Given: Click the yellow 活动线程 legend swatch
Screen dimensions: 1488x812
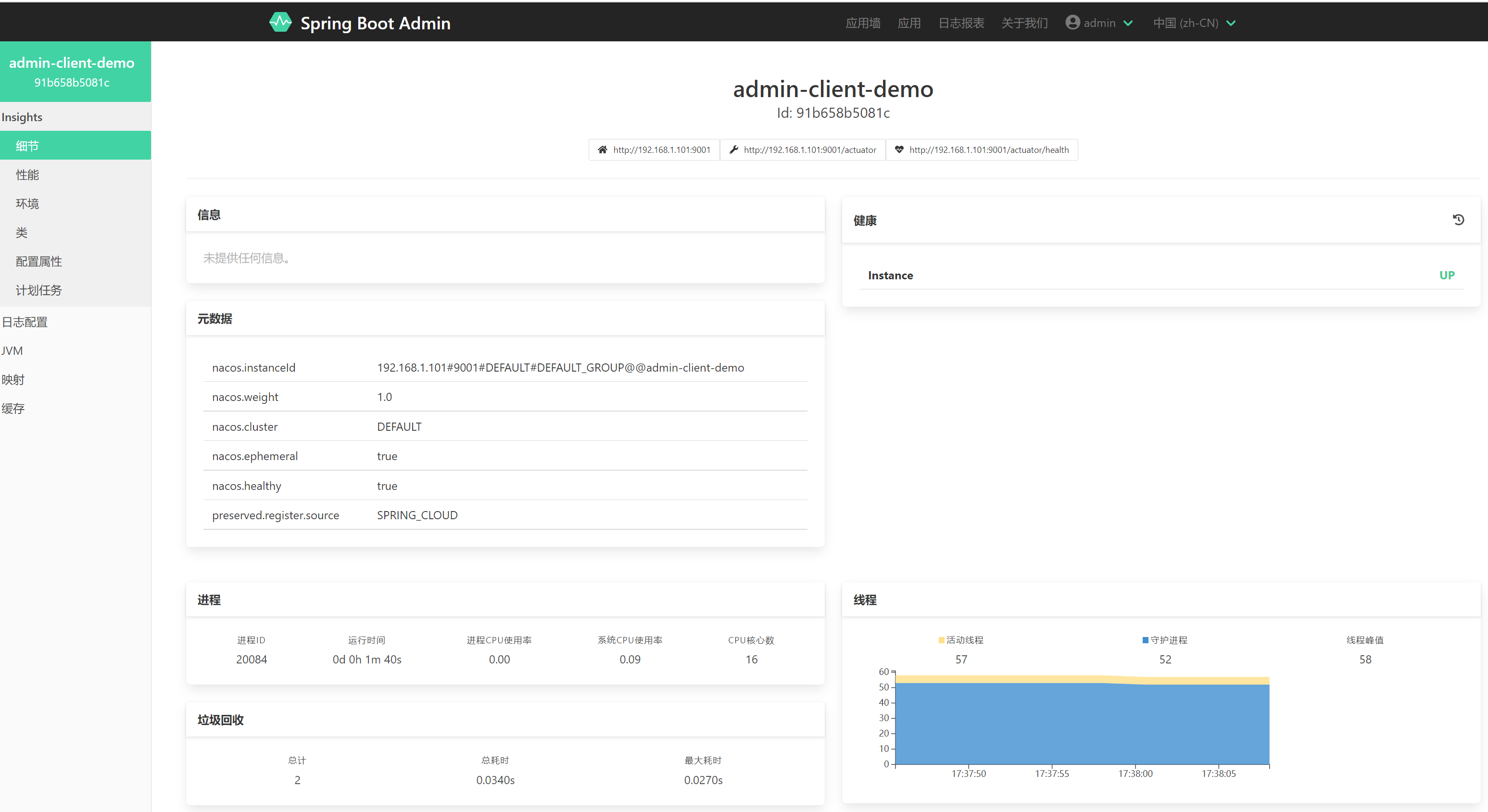Looking at the screenshot, I should 942,640.
